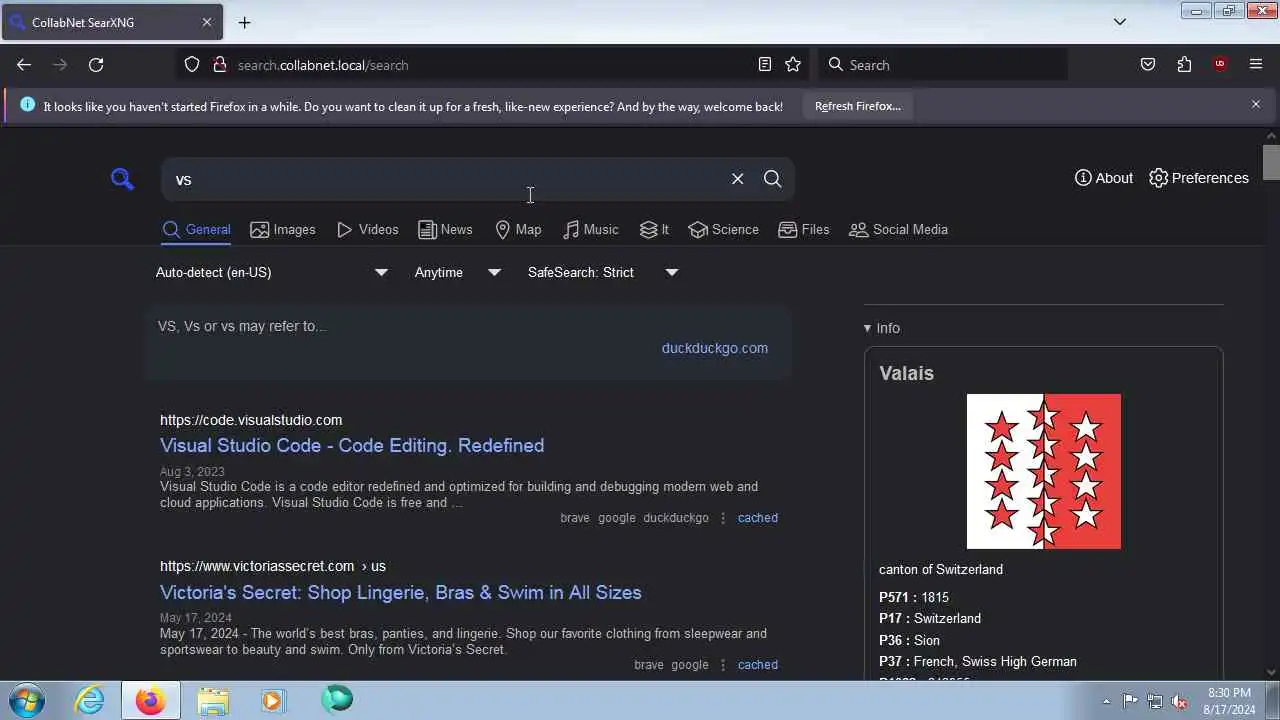
Task: Open the taskbar clock and date
Action: (1229, 700)
